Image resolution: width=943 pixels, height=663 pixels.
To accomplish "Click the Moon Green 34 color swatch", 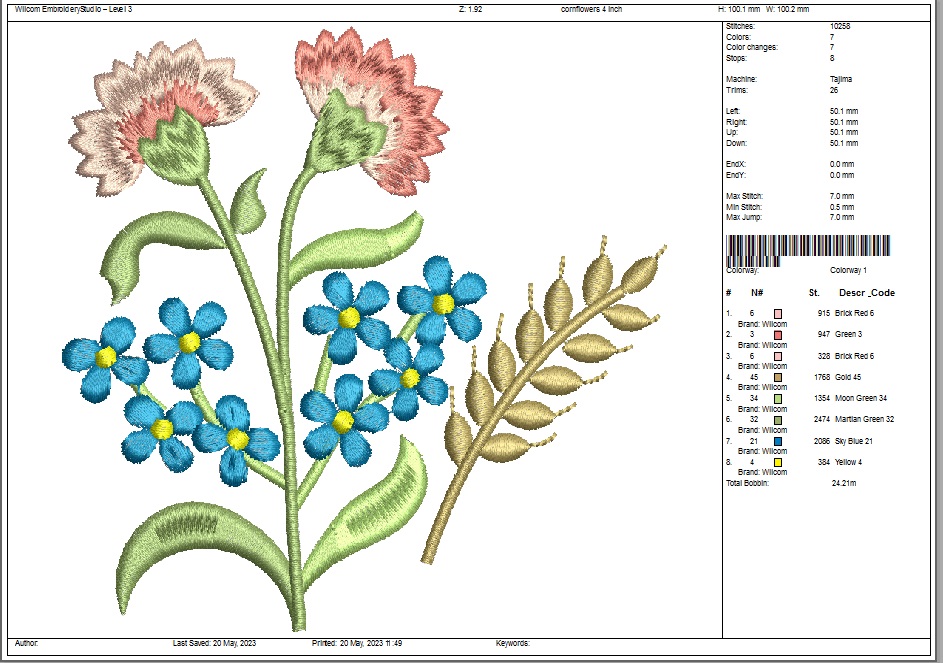I will tap(778, 398).
